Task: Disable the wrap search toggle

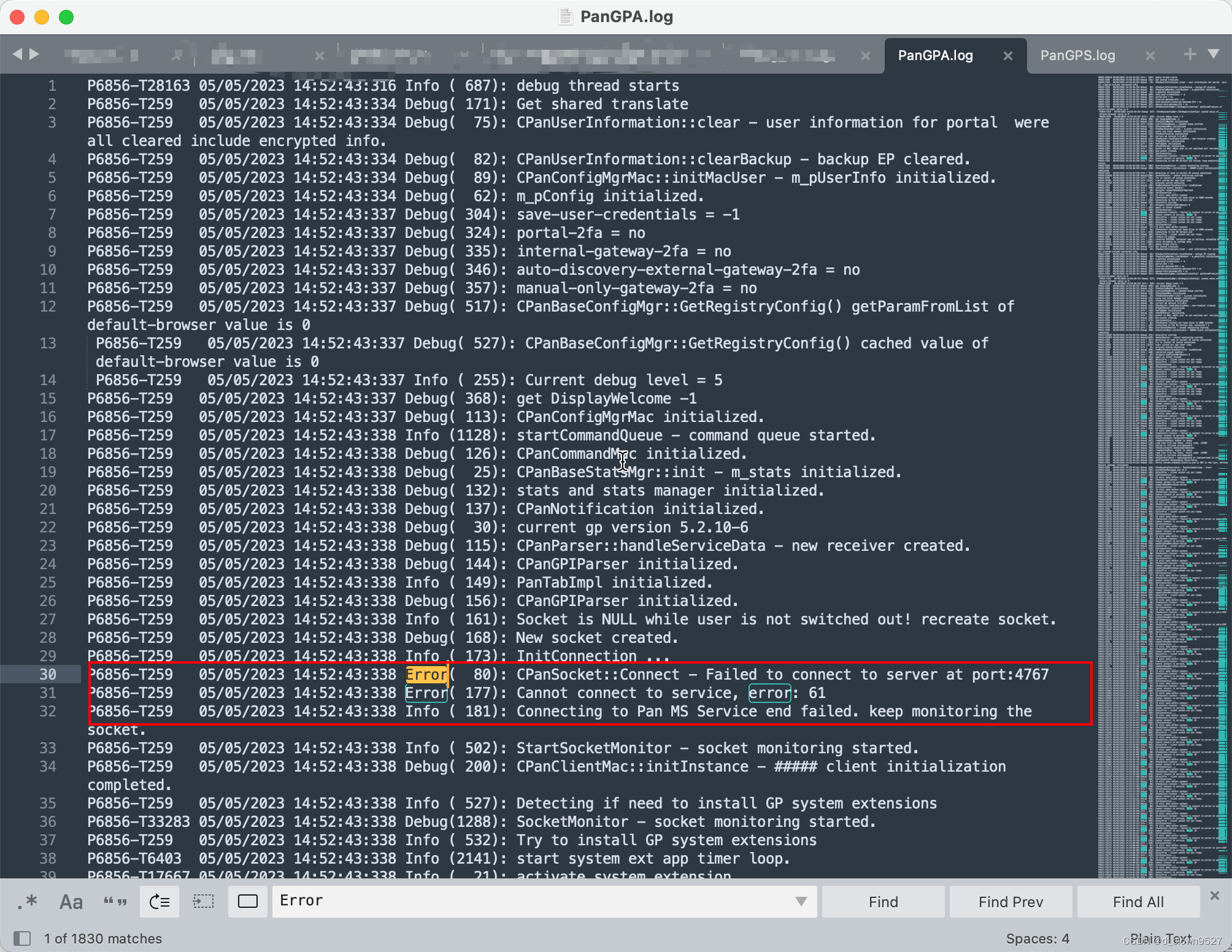Action: click(159, 902)
